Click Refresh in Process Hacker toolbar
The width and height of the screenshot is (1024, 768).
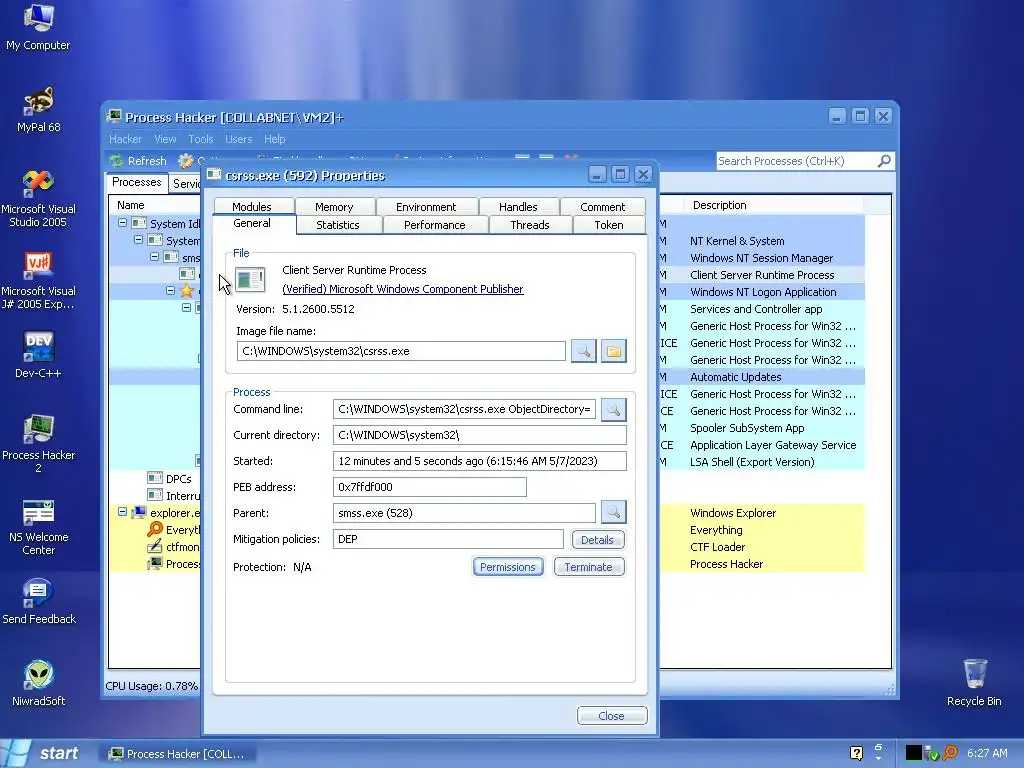pyautogui.click(x=138, y=161)
